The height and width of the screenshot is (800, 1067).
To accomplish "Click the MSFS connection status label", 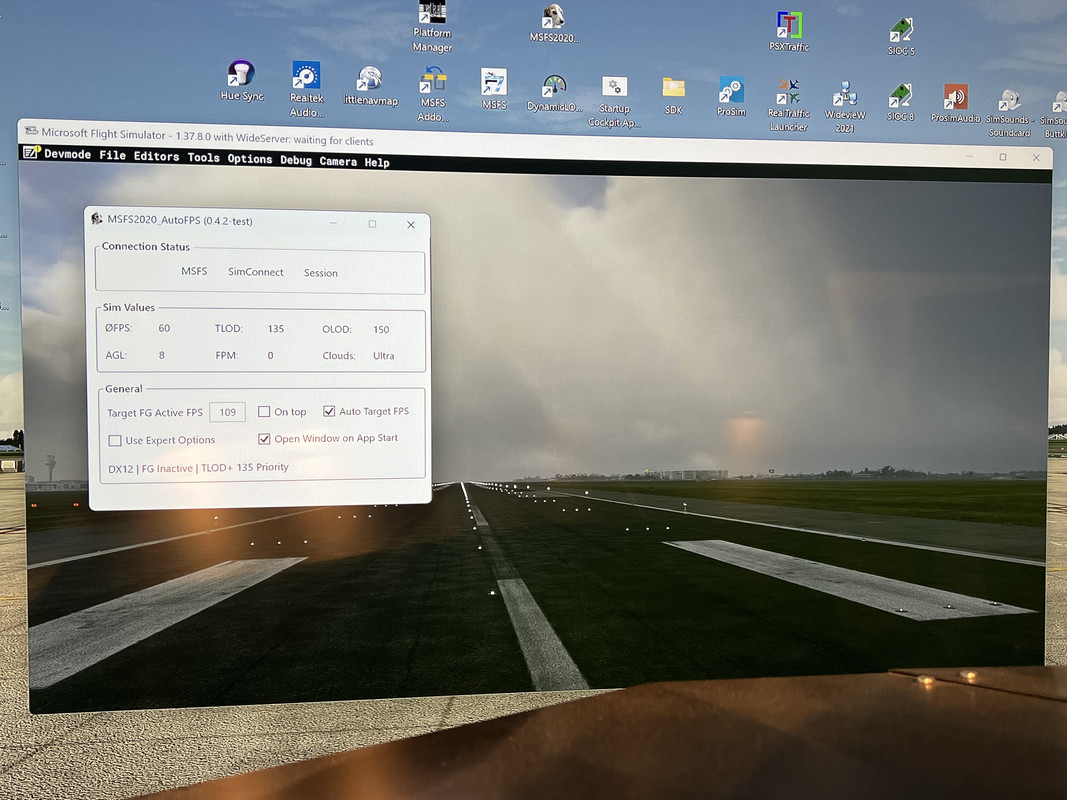I will tap(194, 271).
